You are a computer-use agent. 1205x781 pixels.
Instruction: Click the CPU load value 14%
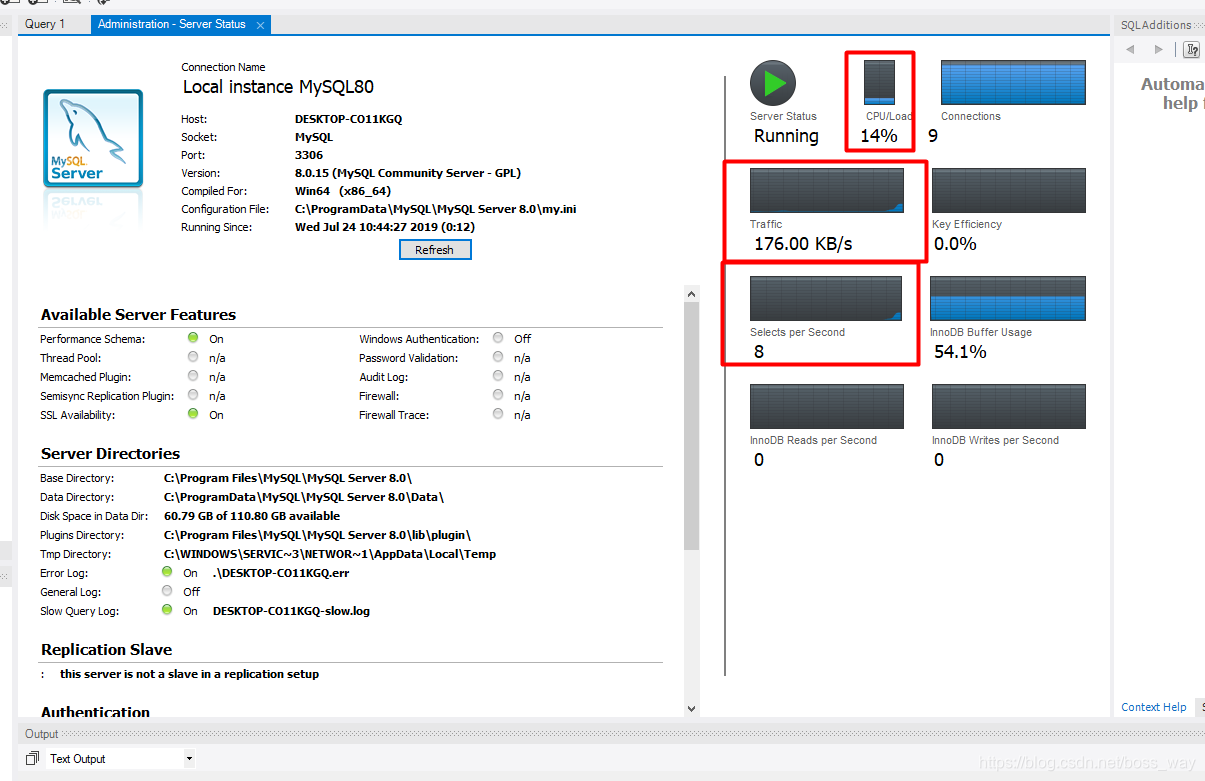tap(879, 136)
